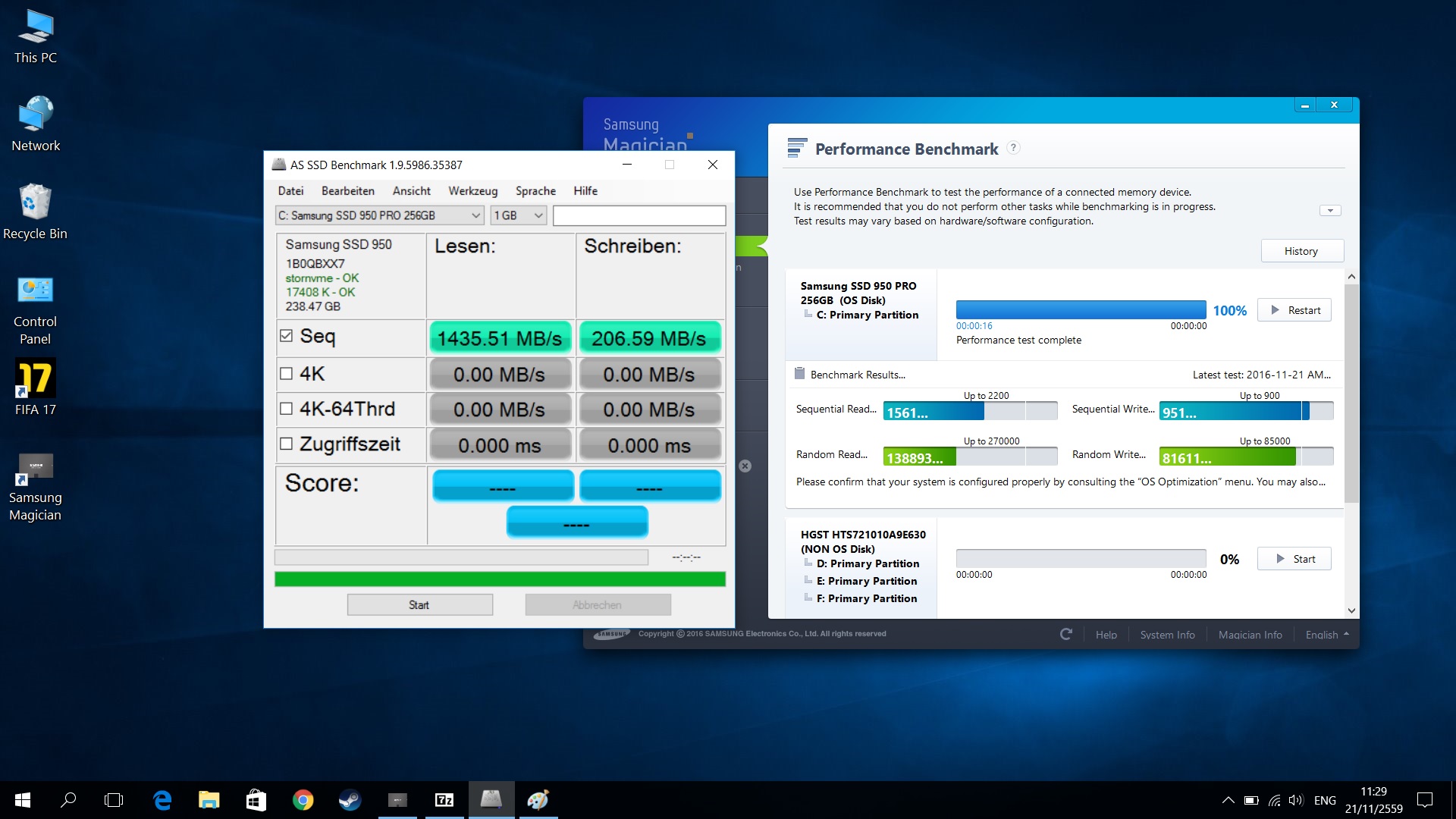Select the E: Primary Partition entry
The height and width of the screenshot is (819, 1456).
pos(867,581)
